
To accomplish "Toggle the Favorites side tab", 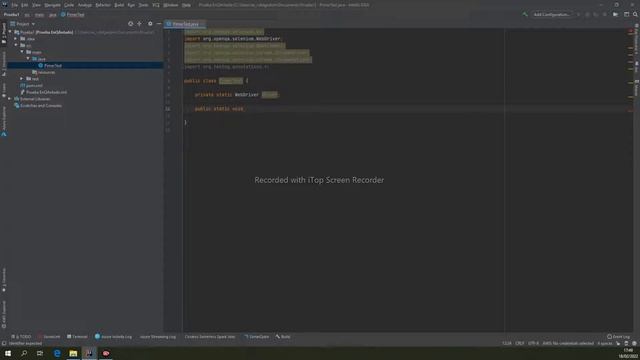I will coord(4,280).
